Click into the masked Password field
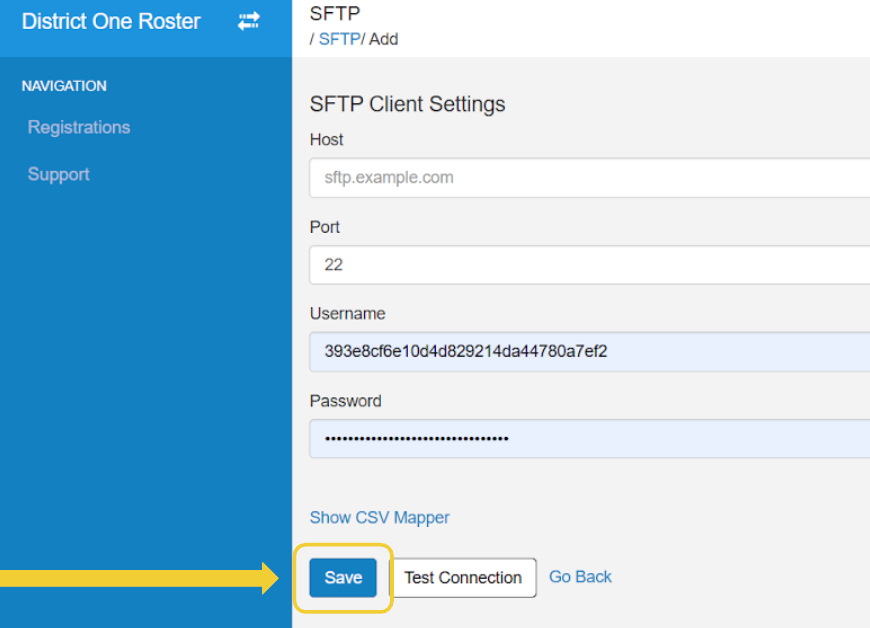 pos(589,438)
